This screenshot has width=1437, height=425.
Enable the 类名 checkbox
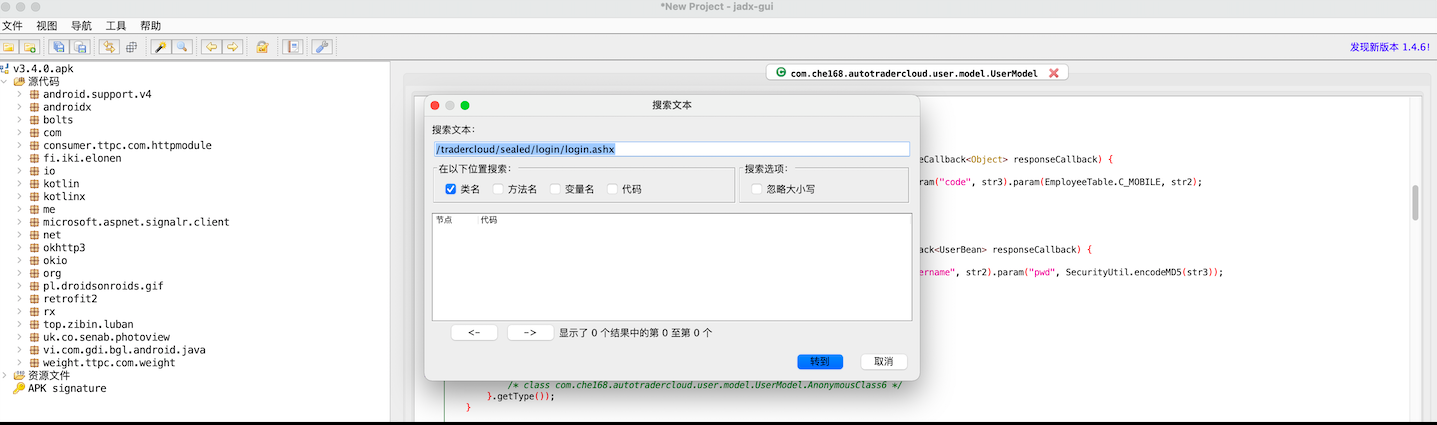(450, 189)
